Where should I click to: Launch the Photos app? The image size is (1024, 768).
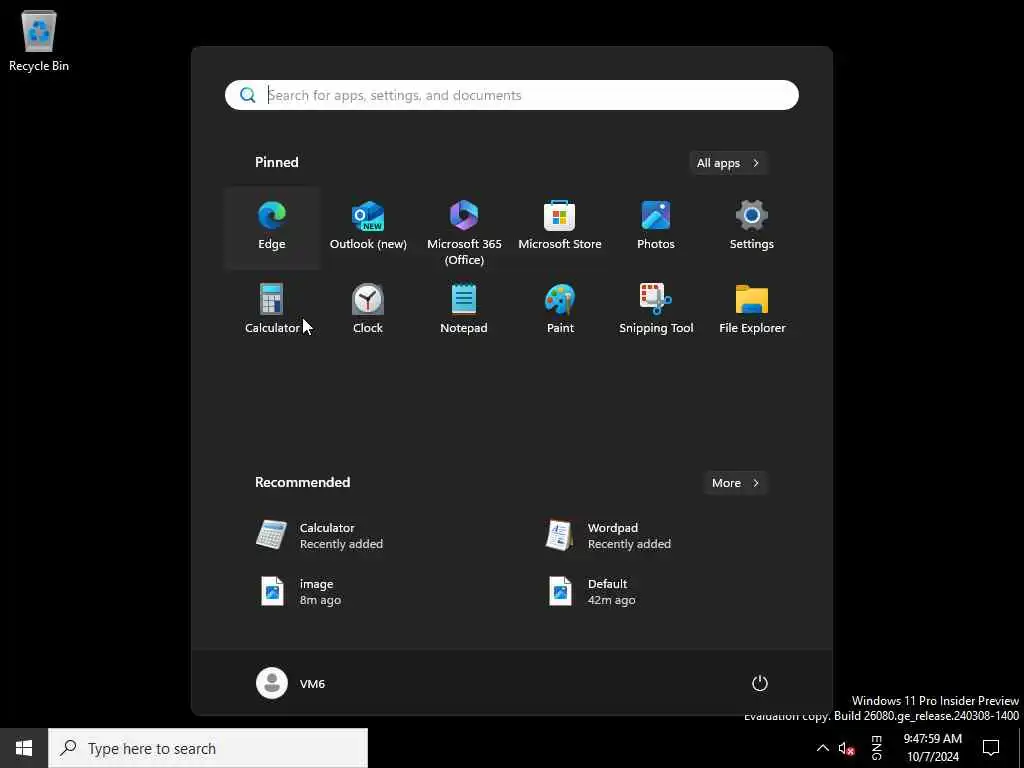coord(656,227)
